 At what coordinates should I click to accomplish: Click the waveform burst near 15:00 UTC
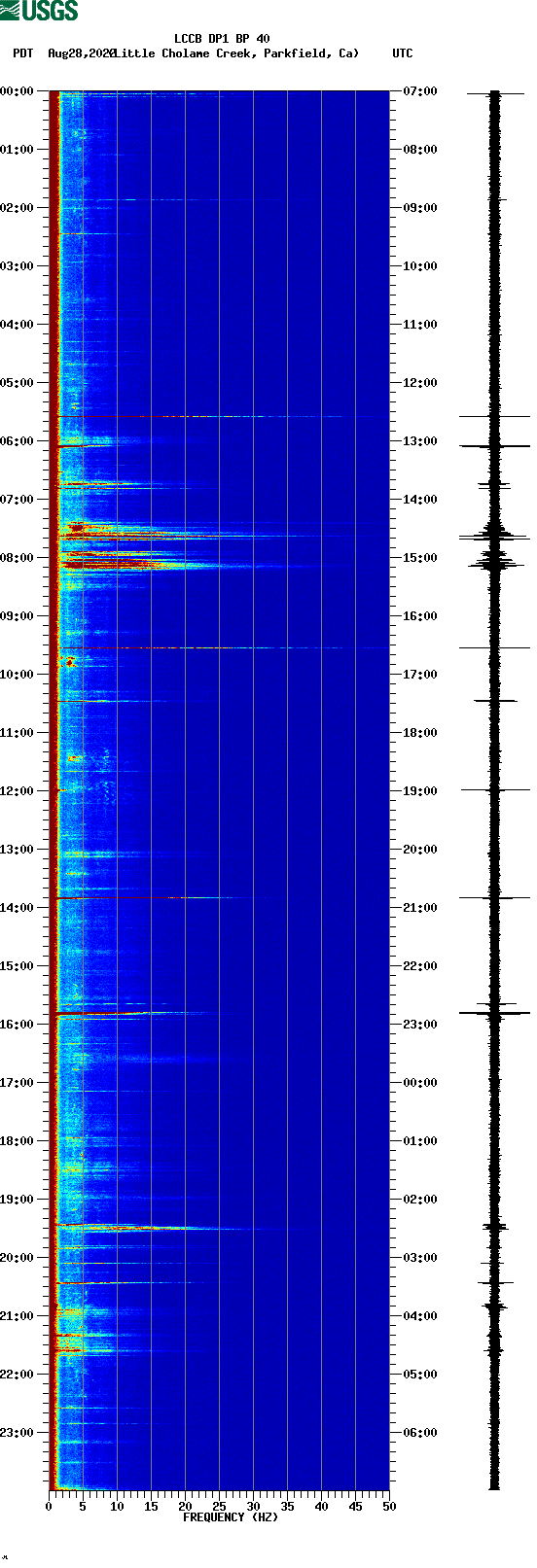(494, 561)
